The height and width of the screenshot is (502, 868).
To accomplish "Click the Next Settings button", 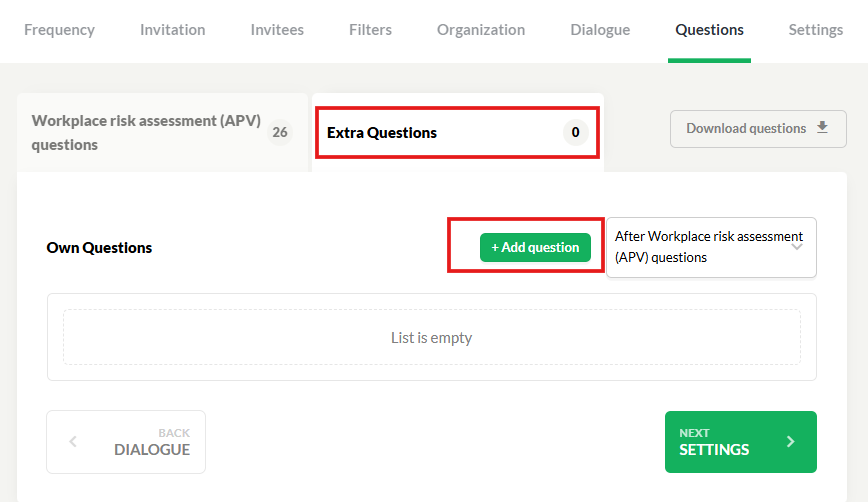I will (x=741, y=442).
